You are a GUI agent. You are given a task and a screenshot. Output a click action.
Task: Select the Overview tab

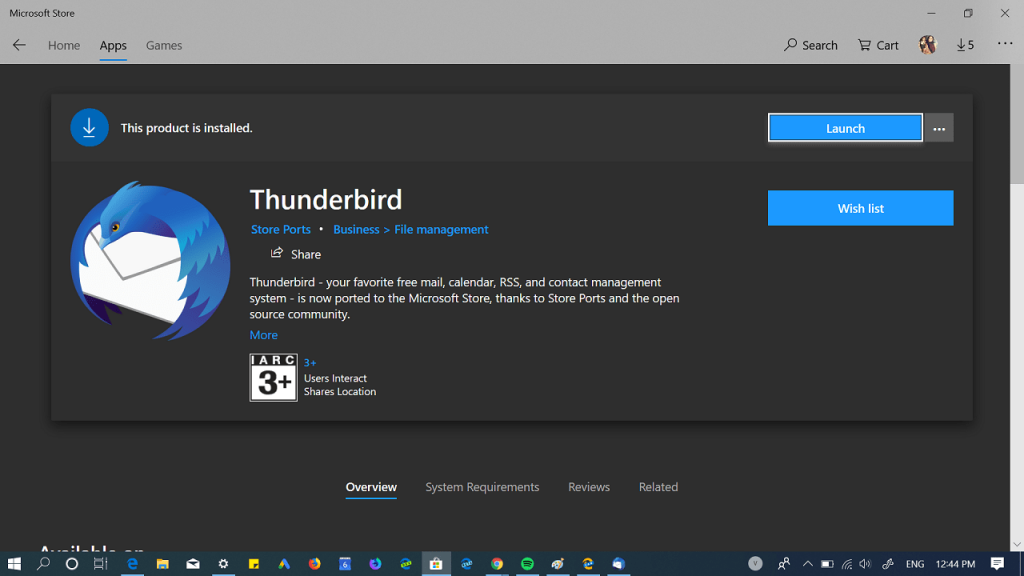(371, 487)
